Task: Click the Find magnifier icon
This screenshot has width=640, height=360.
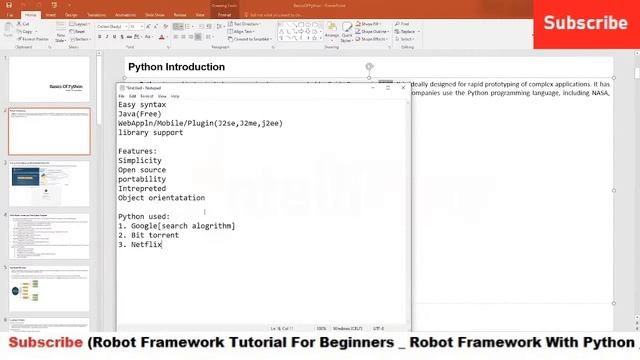Action: tap(397, 24)
